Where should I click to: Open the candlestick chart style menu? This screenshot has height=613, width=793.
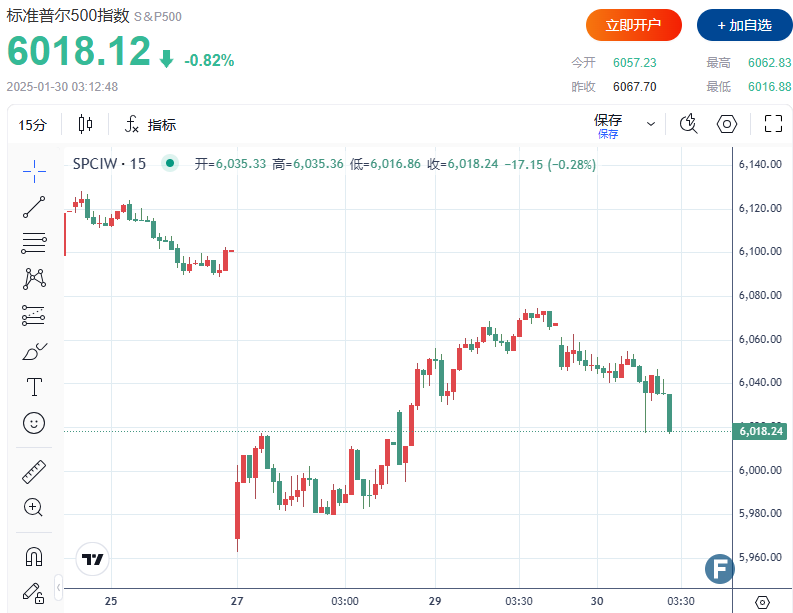[x=85, y=125]
